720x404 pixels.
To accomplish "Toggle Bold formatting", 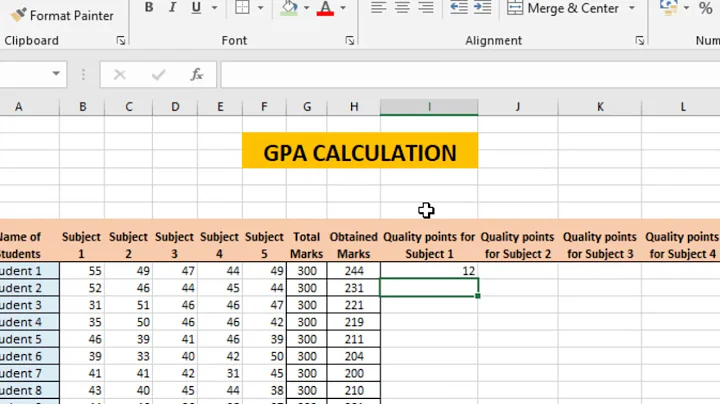I will [x=149, y=7].
